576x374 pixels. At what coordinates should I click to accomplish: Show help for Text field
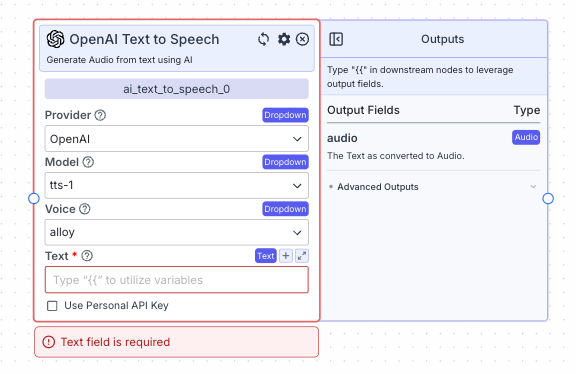[87, 256]
